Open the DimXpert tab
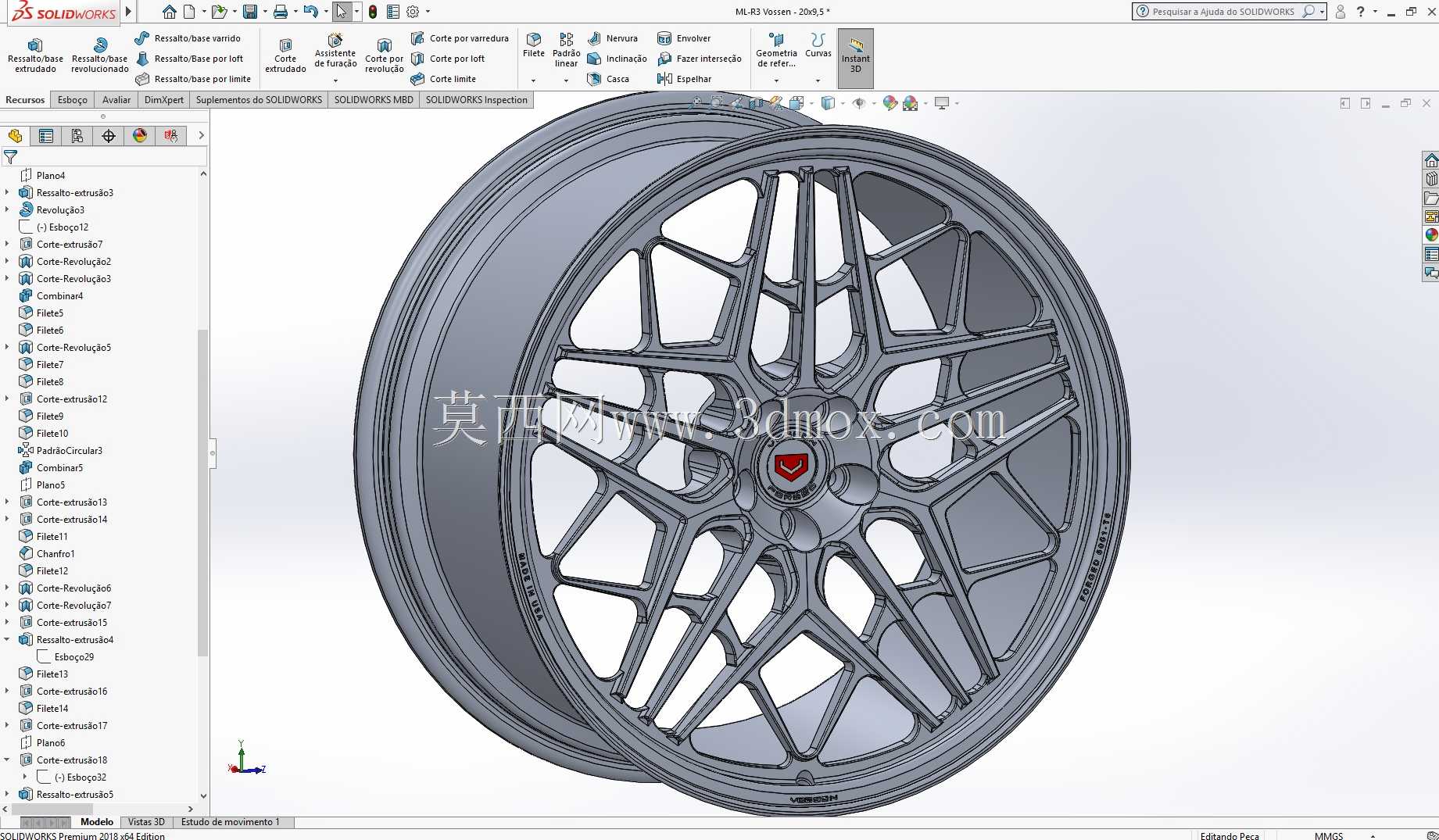The width and height of the screenshot is (1439, 840). [x=164, y=100]
